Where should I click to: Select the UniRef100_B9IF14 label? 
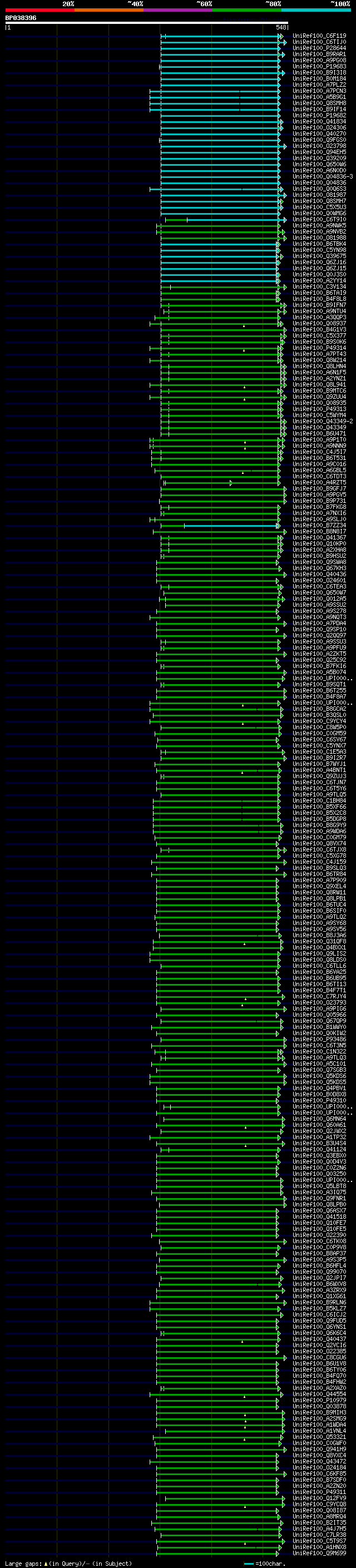[x=319, y=110]
